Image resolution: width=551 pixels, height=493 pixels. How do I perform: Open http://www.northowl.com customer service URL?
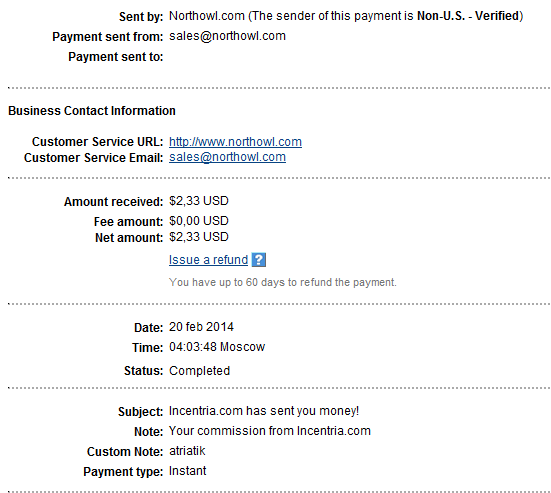235,142
